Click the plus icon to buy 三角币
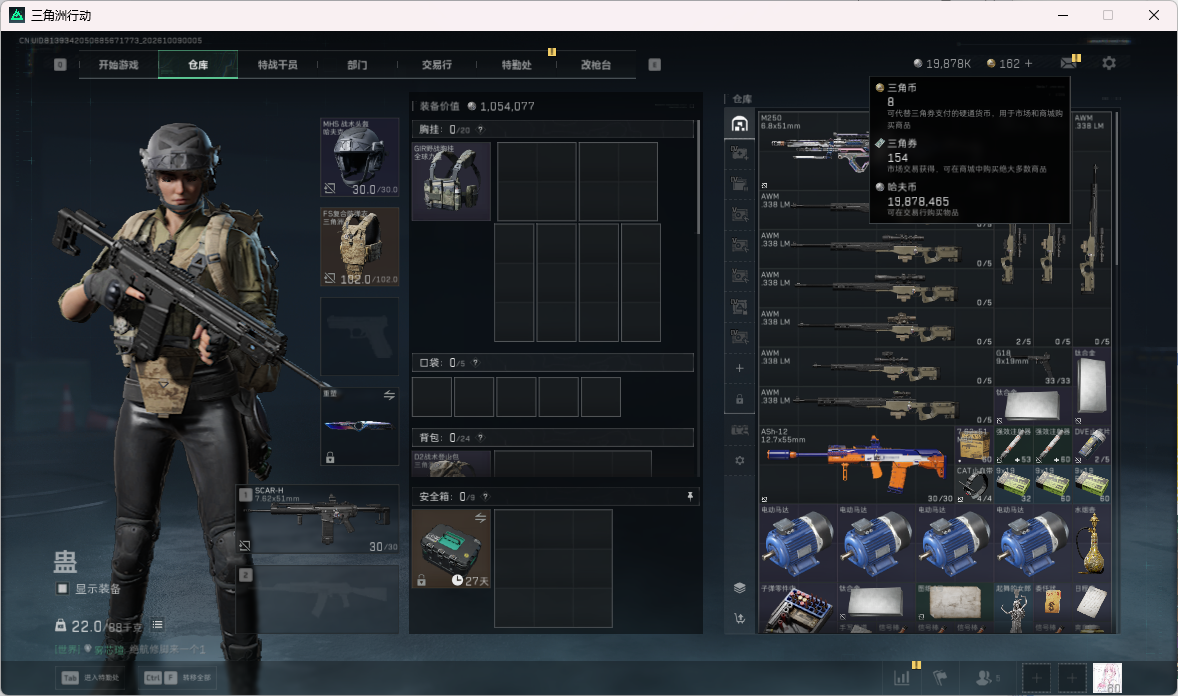The height and width of the screenshot is (696, 1178). (1028, 64)
